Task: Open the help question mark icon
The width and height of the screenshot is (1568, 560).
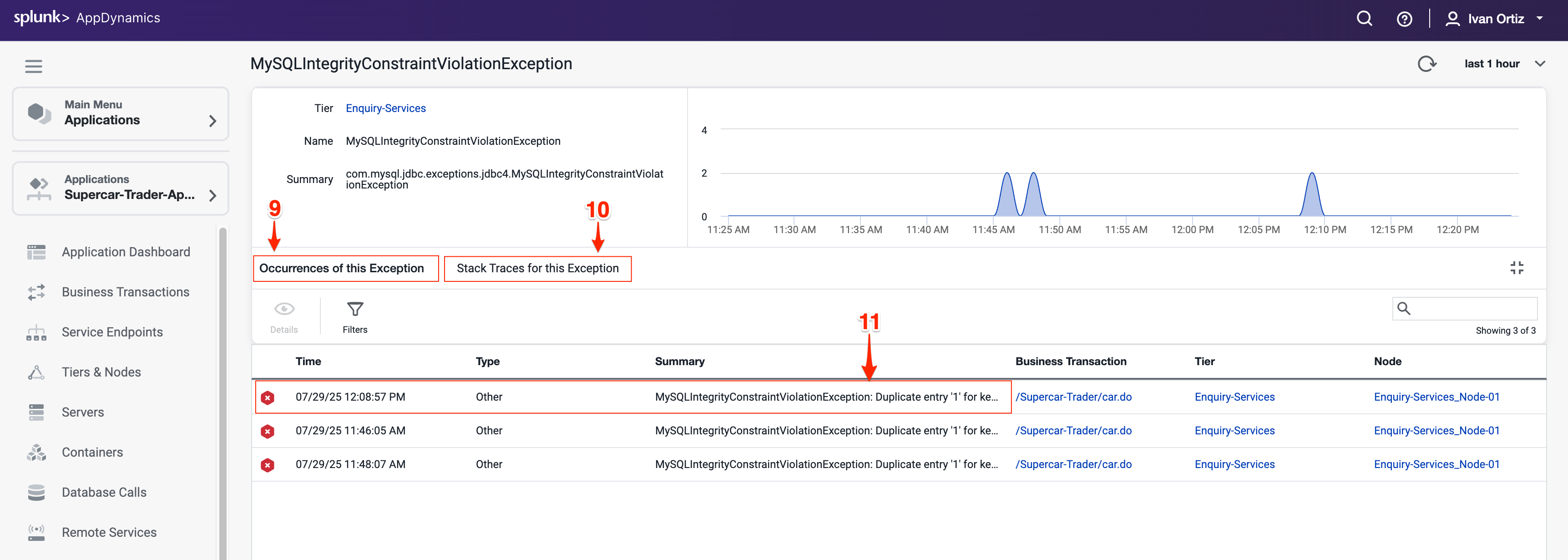Action: tap(1404, 19)
